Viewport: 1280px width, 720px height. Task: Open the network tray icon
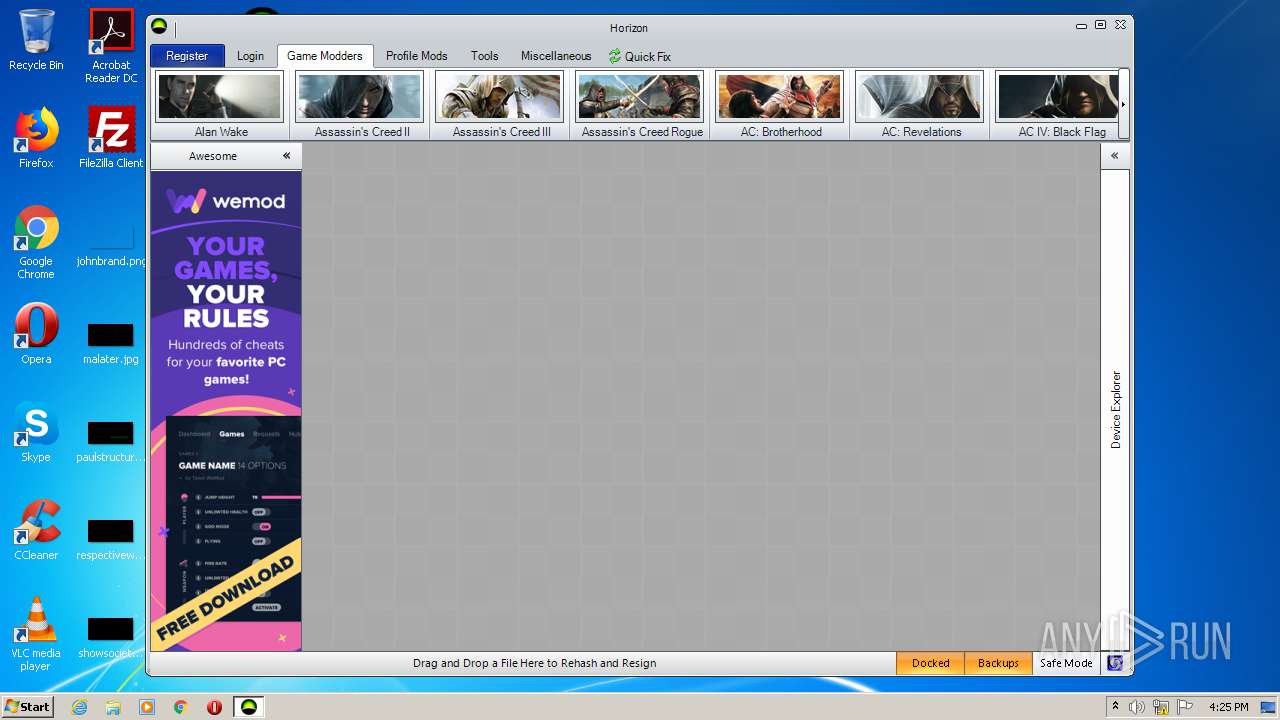tap(1160, 707)
